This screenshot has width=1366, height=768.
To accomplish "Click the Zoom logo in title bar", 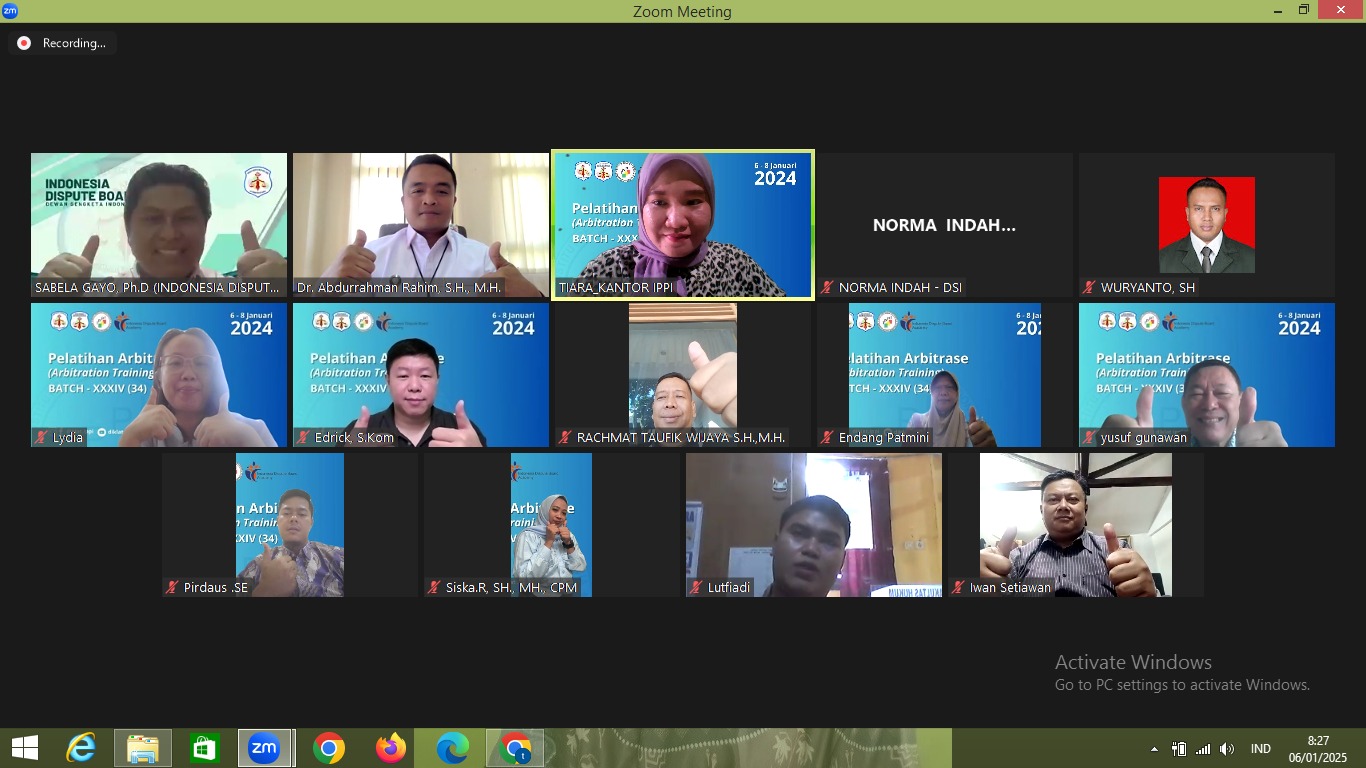I will click(10, 11).
